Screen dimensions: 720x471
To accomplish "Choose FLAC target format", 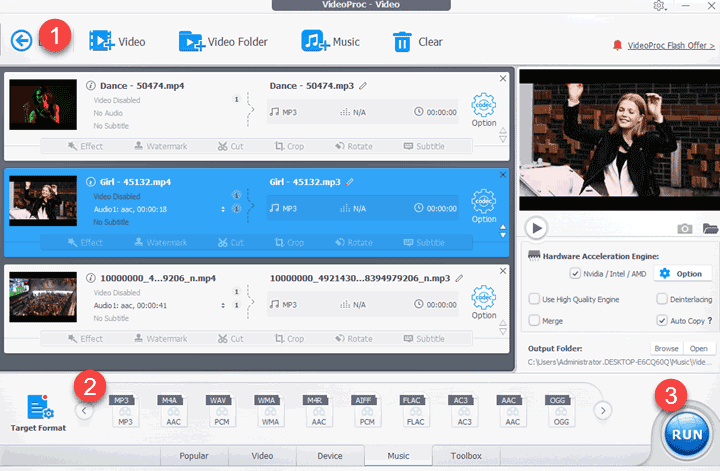I will [413, 410].
